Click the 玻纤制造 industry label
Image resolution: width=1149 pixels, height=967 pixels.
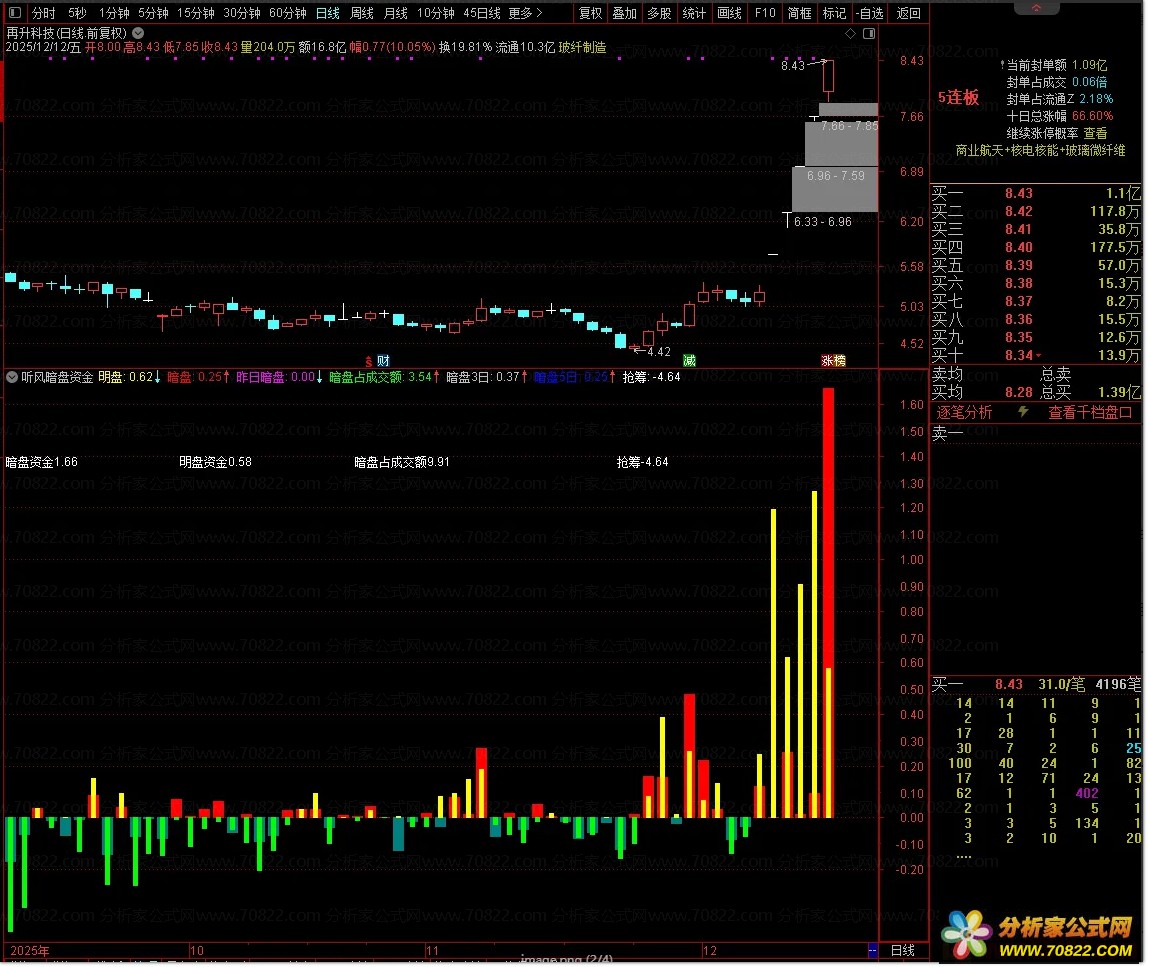coord(583,47)
